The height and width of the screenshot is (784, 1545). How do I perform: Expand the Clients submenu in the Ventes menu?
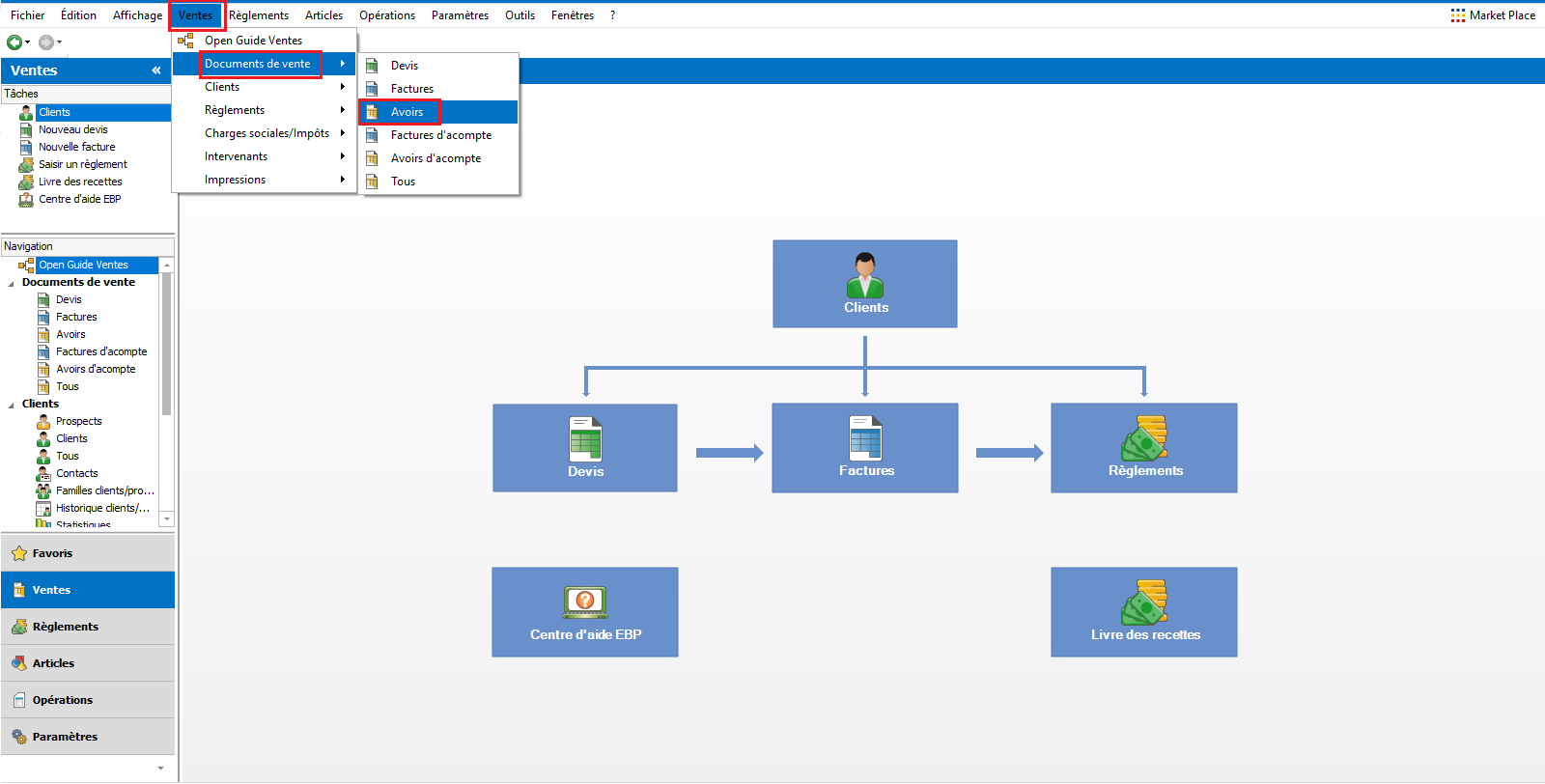coord(264,87)
